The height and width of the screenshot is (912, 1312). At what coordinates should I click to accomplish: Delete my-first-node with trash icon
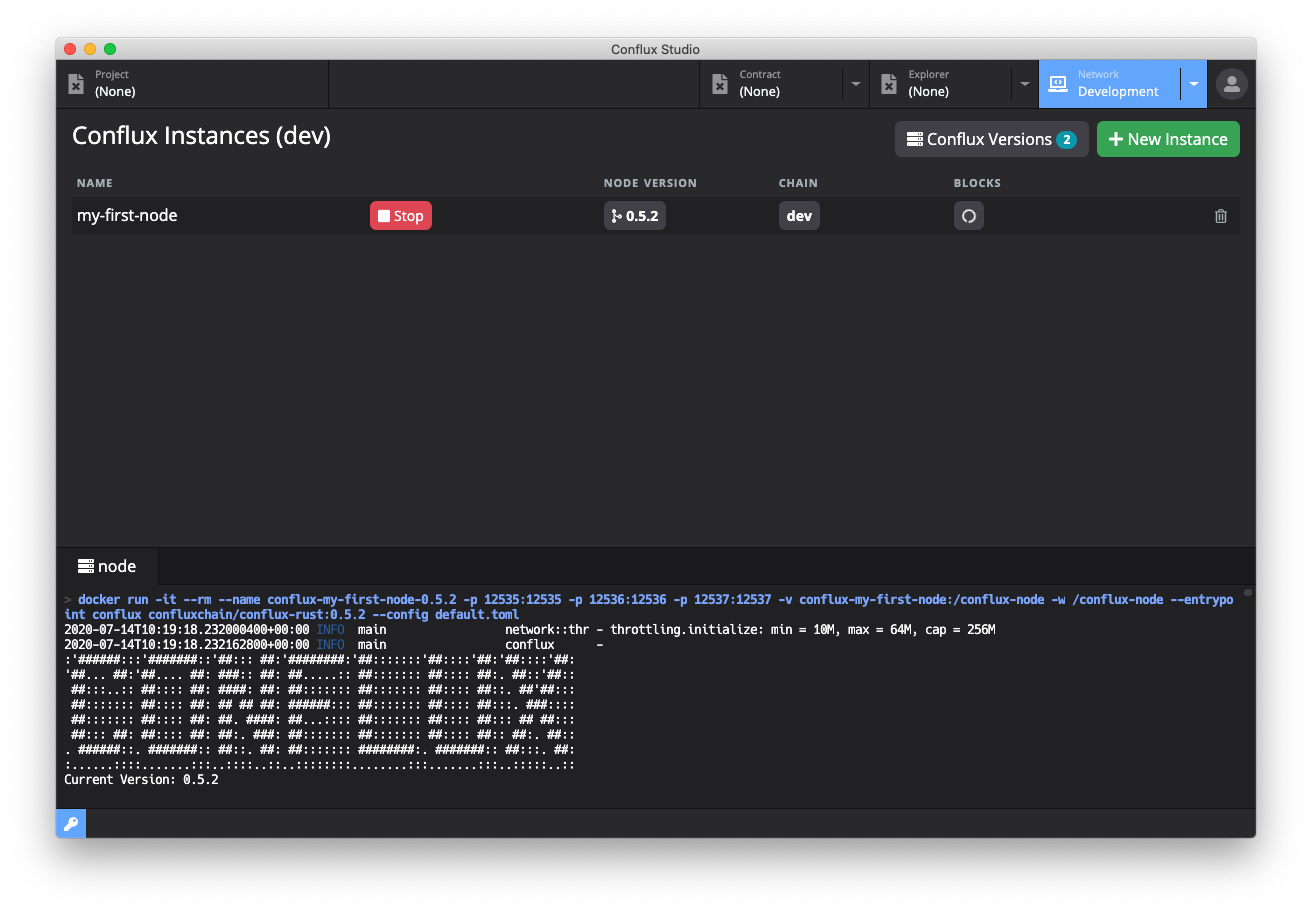pos(1221,216)
